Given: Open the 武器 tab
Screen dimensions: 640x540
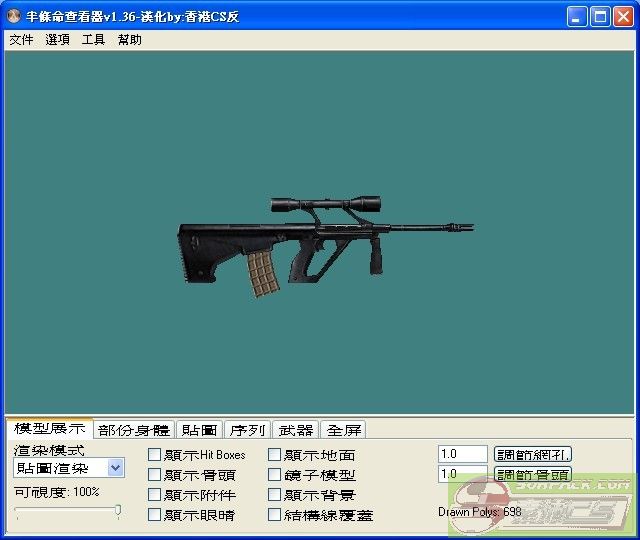Looking at the screenshot, I should pyautogui.click(x=295, y=430).
